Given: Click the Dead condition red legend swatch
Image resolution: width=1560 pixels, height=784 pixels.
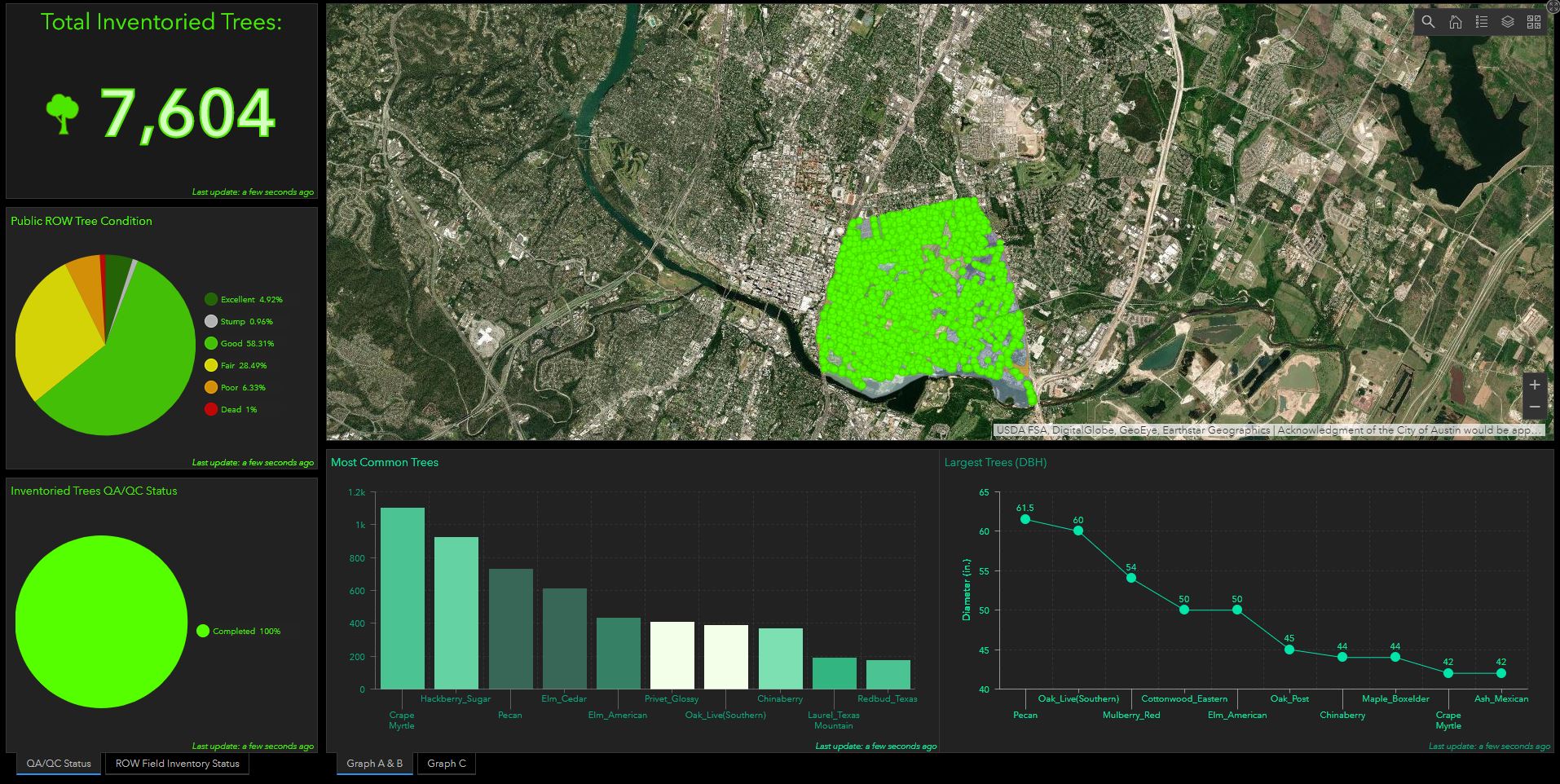Looking at the screenshot, I should 211,410.
